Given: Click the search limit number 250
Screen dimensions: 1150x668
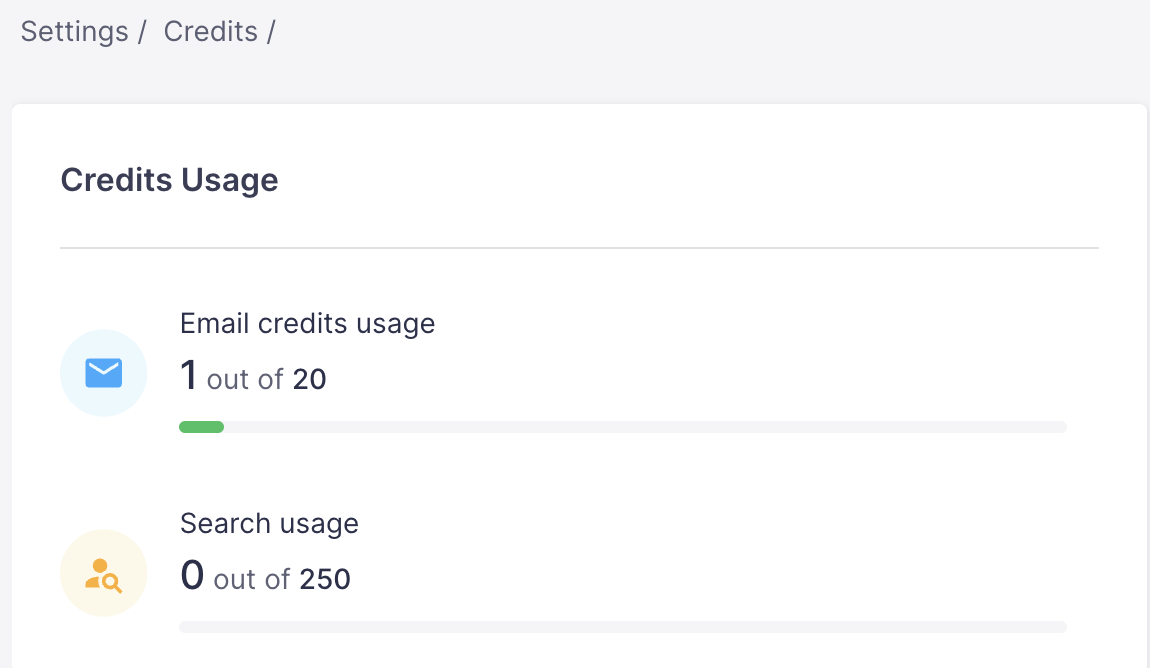Looking at the screenshot, I should [x=325, y=579].
